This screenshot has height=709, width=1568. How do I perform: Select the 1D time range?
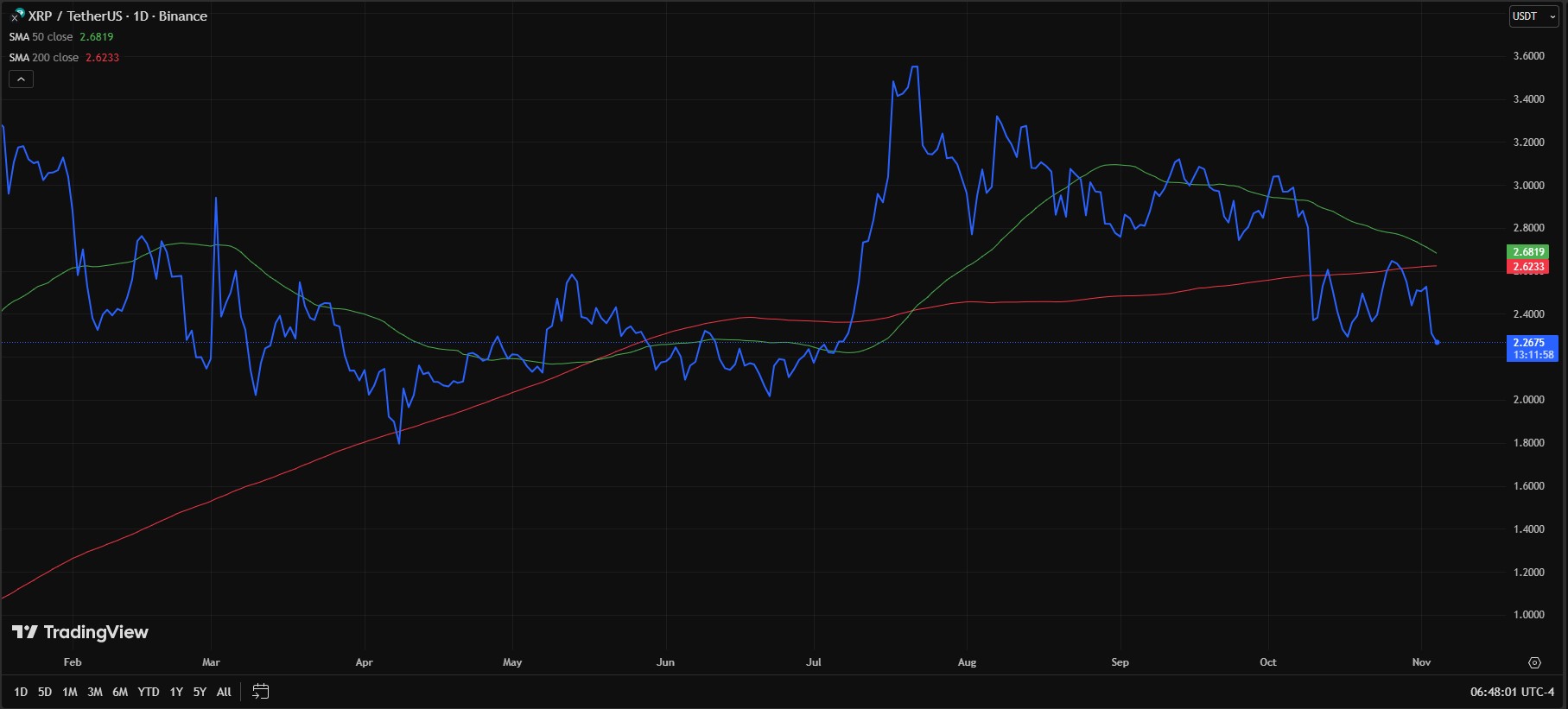tap(21, 692)
